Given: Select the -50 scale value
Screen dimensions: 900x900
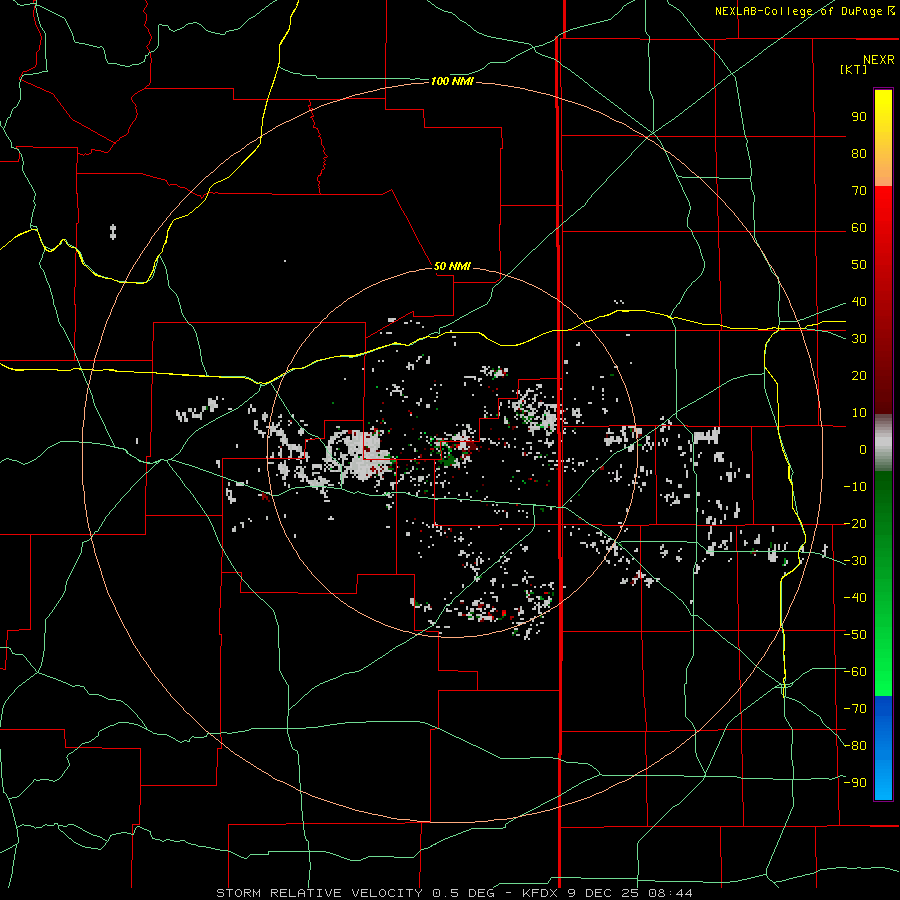Looking at the screenshot, I should (855, 635).
